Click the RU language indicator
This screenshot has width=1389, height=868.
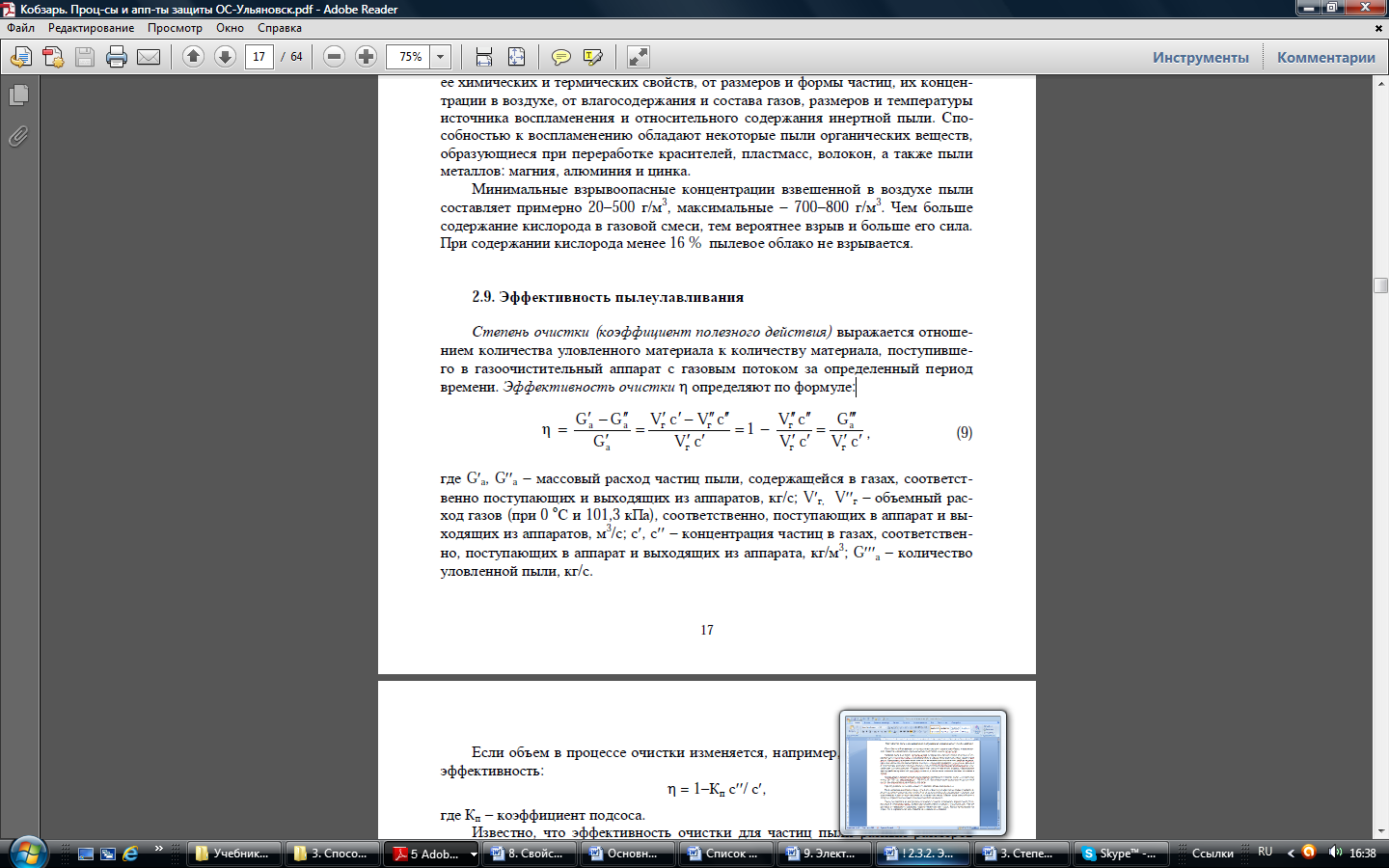[x=1266, y=853]
